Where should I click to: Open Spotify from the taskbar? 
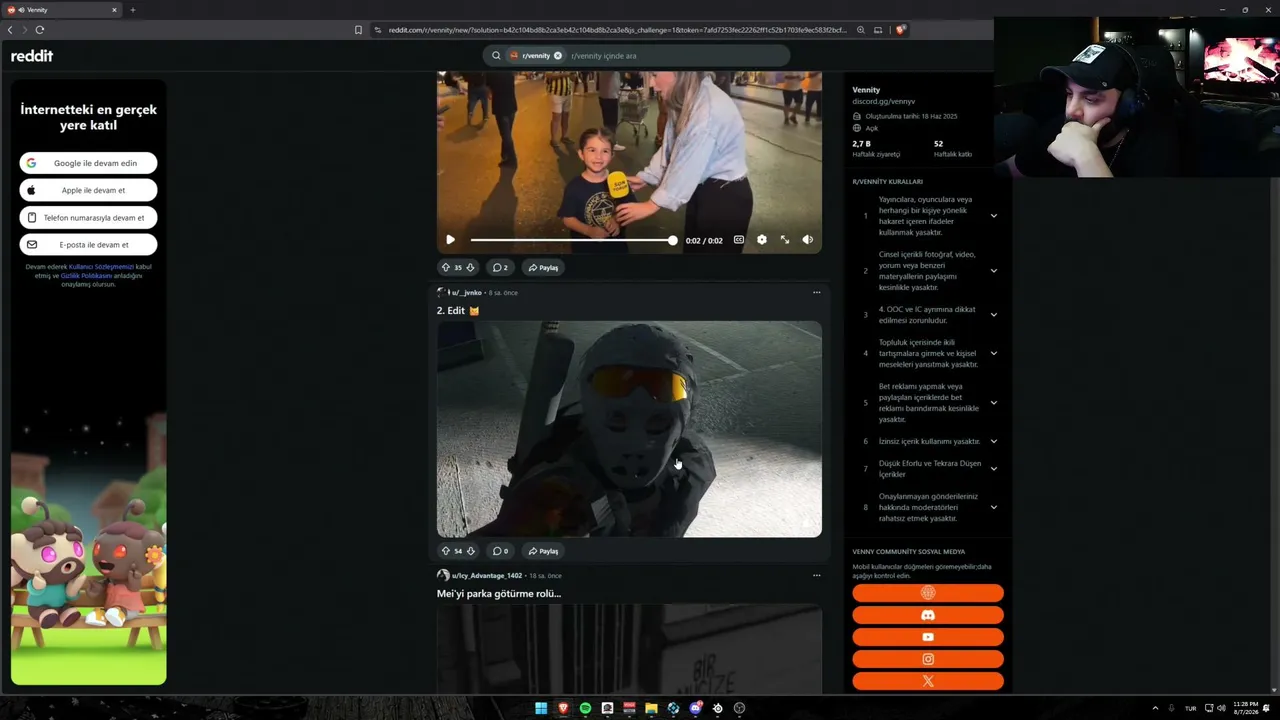[585, 708]
